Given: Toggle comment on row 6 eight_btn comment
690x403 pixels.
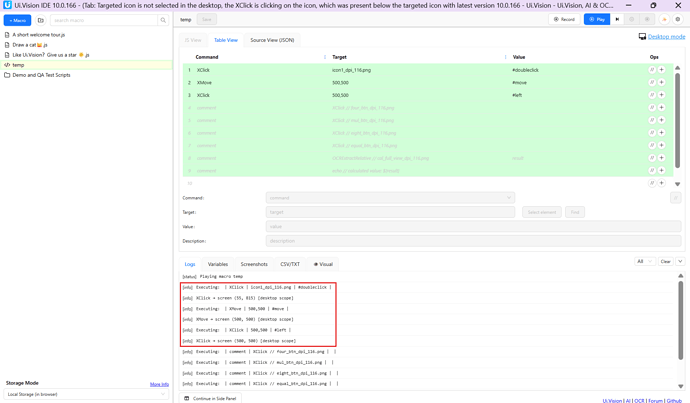Looking at the screenshot, I should point(652,133).
